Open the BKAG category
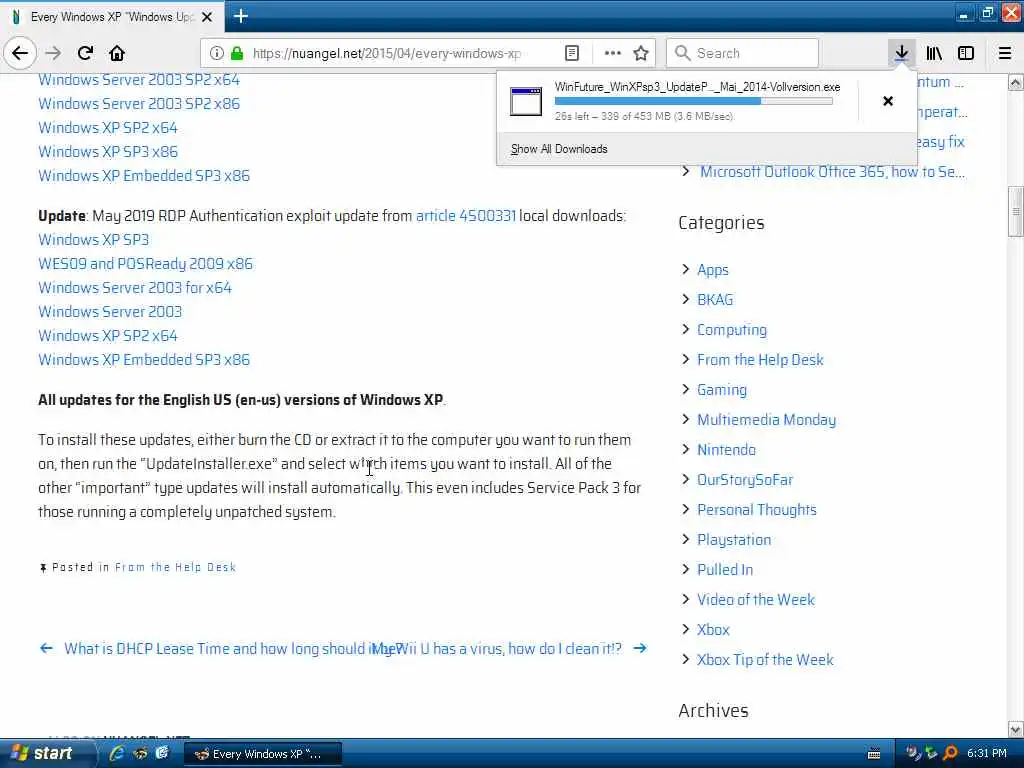Screen dimensions: 1024x768 coord(715,300)
